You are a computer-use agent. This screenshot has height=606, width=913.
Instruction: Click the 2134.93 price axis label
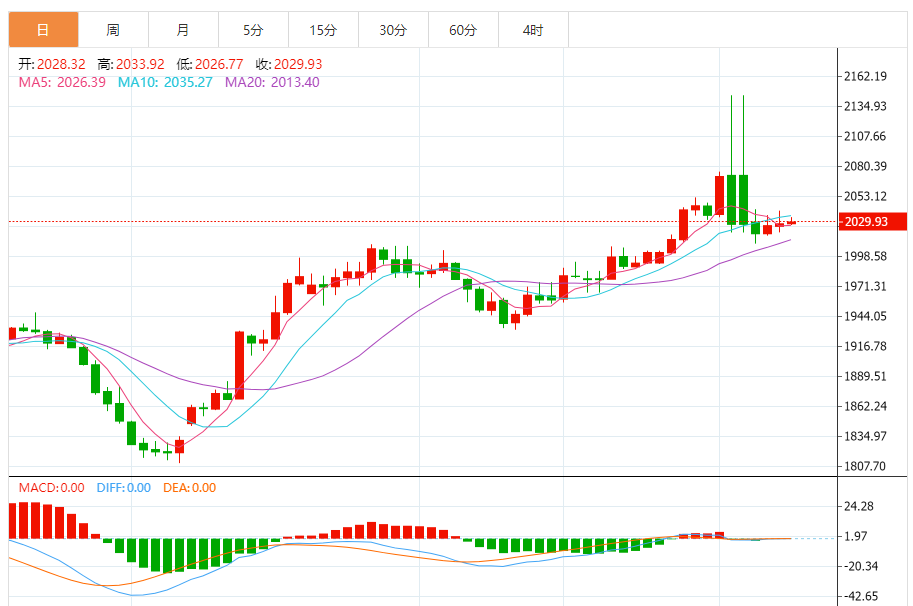pos(865,106)
